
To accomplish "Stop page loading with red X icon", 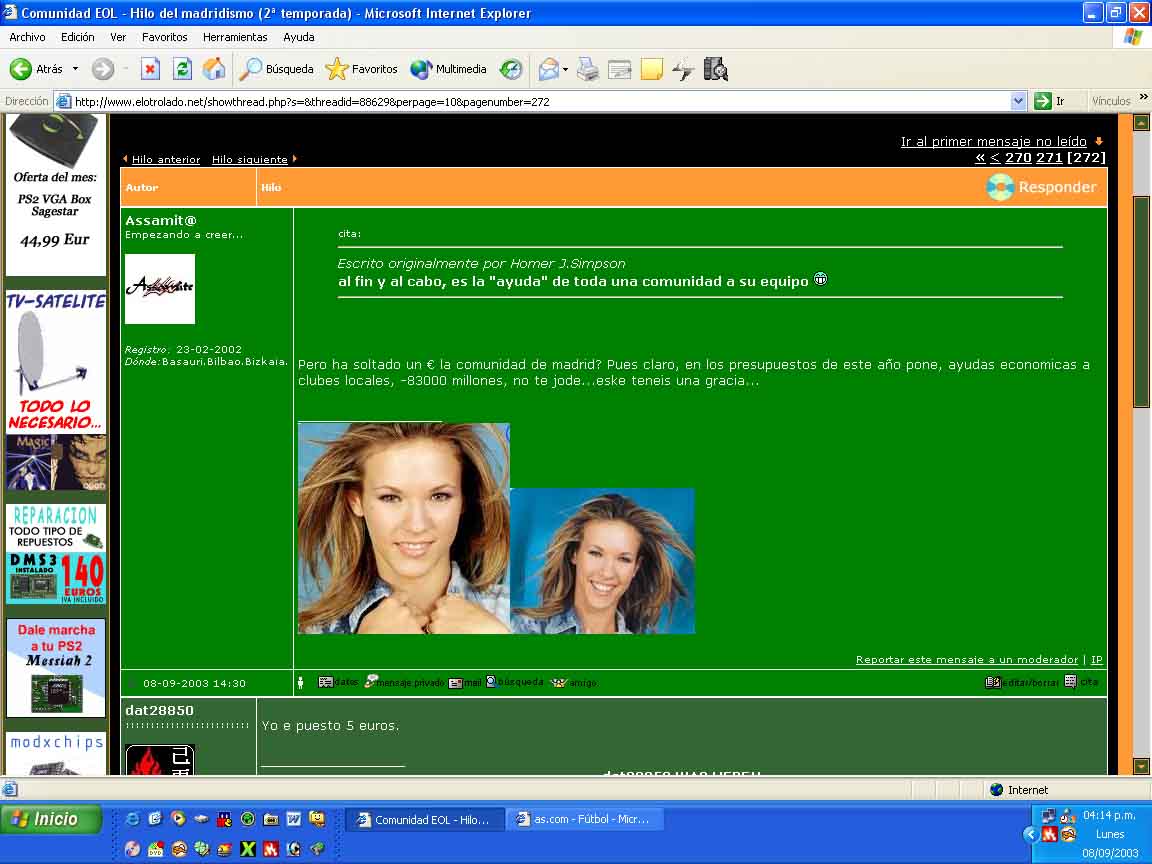I will [x=150, y=69].
